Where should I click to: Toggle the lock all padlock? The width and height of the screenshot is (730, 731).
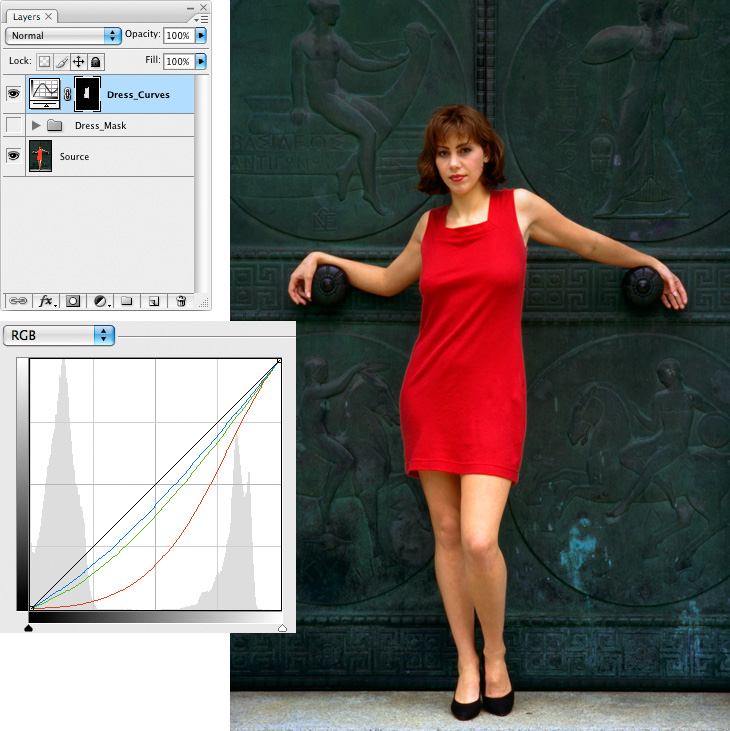pos(95,61)
